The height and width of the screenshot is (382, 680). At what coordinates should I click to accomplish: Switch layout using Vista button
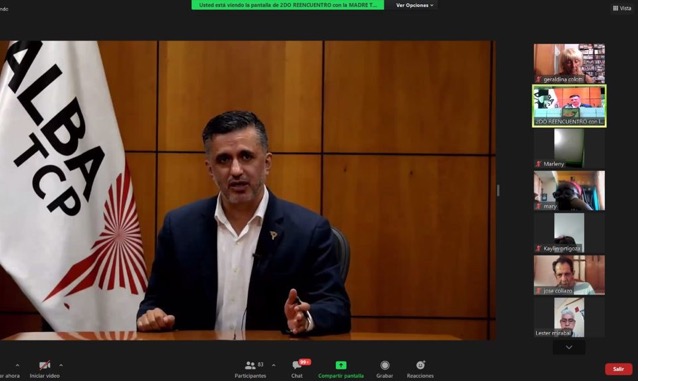point(622,8)
